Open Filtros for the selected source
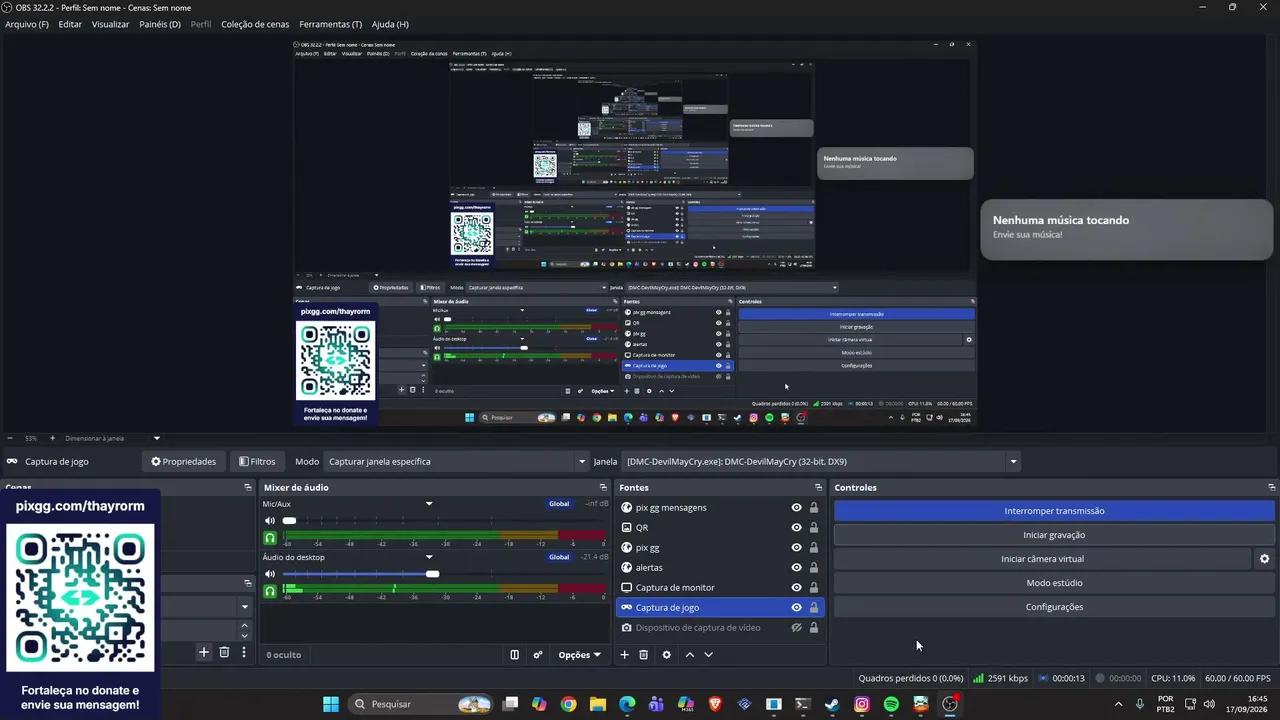Screen dimensions: 1280x720 click(x=257, y=462)
